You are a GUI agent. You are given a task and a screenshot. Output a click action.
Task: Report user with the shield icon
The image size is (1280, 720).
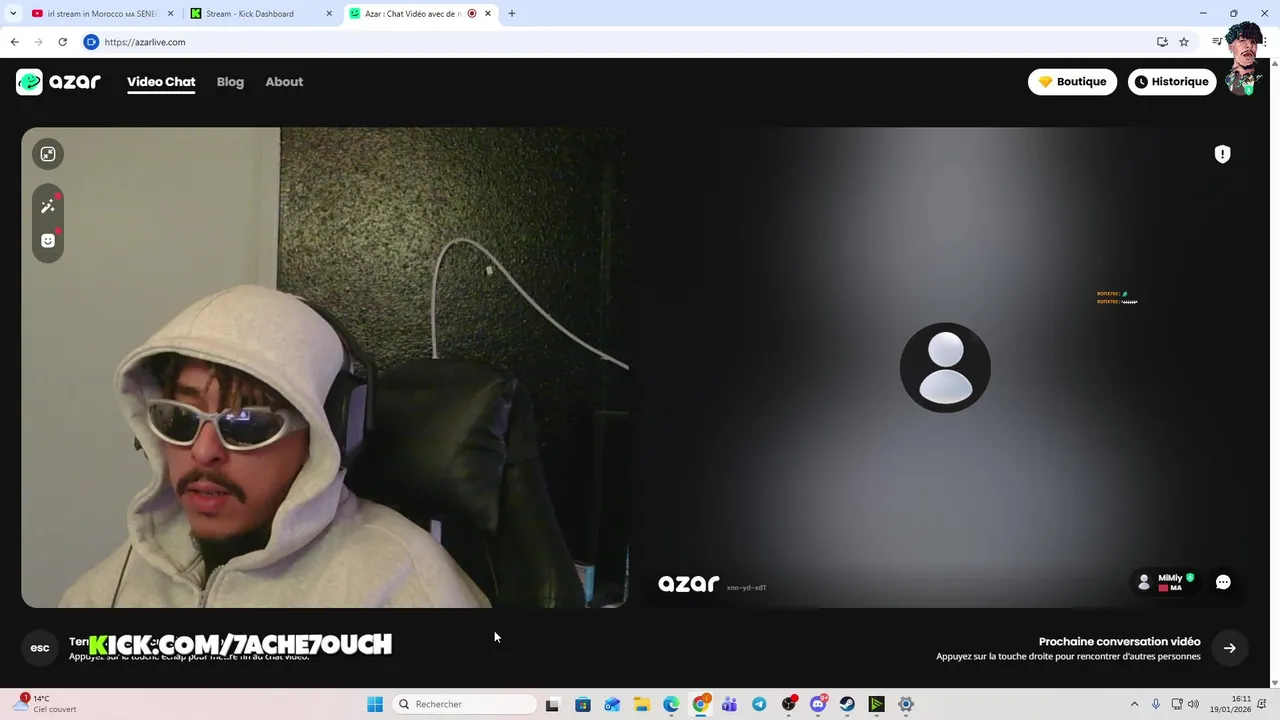click(1222, 154)
